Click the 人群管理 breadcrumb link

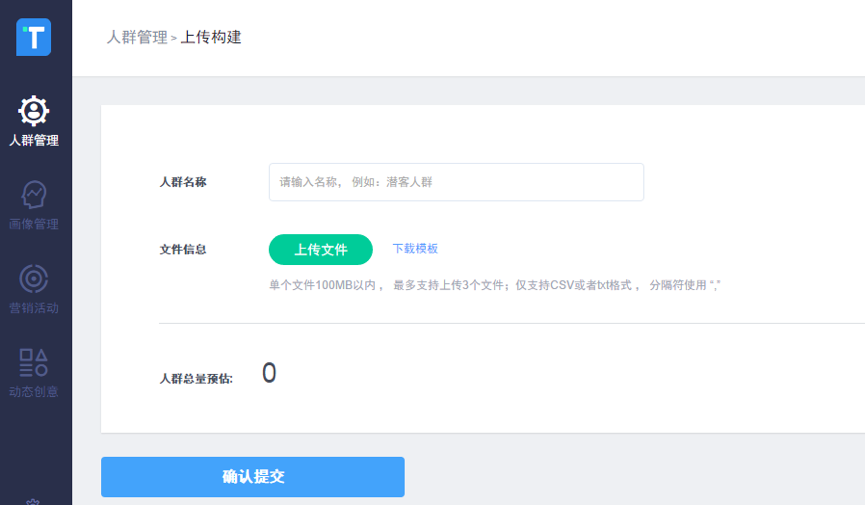[x=137, y=38]
